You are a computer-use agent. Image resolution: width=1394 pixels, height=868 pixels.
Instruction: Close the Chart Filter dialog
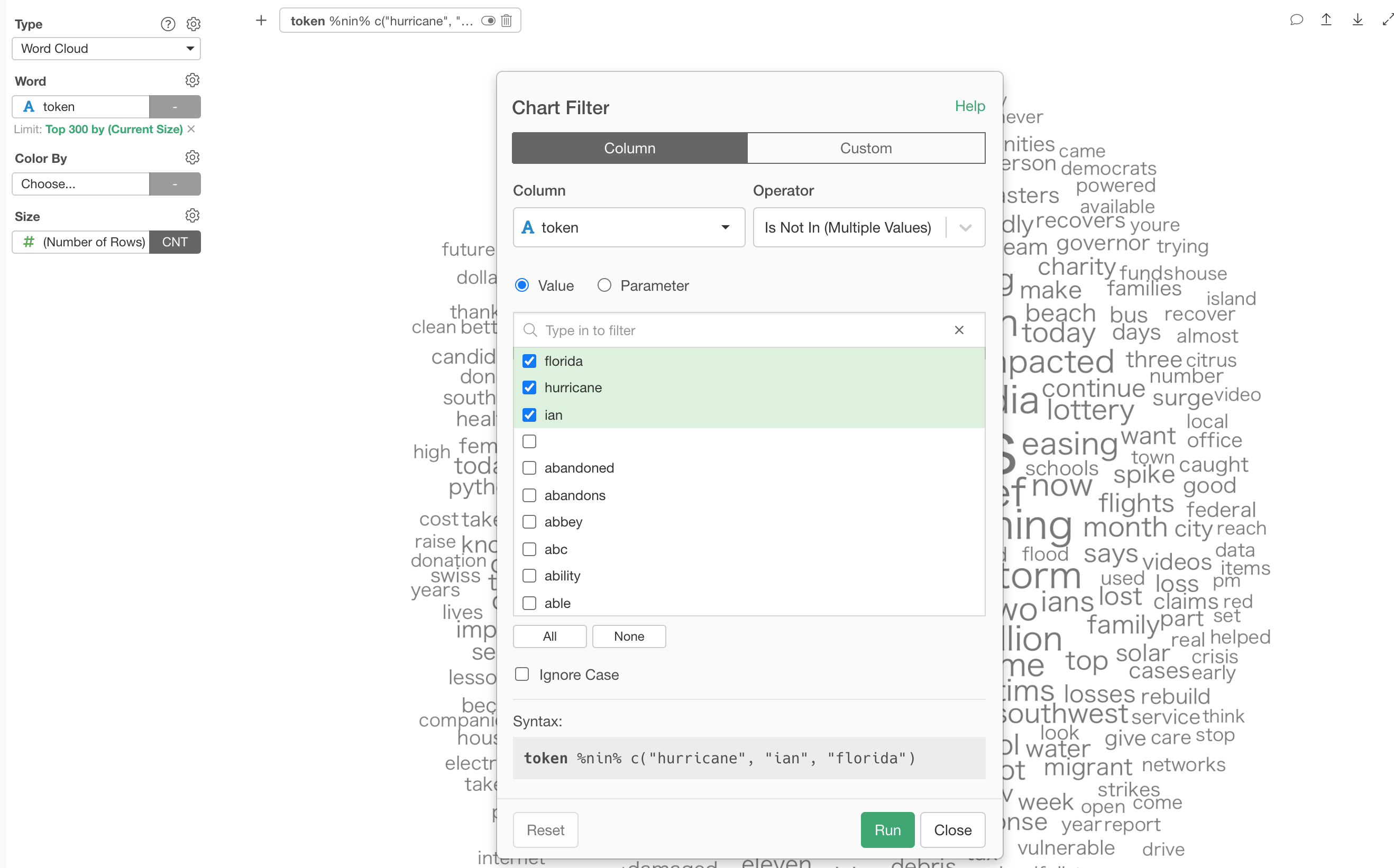[952, 830]
